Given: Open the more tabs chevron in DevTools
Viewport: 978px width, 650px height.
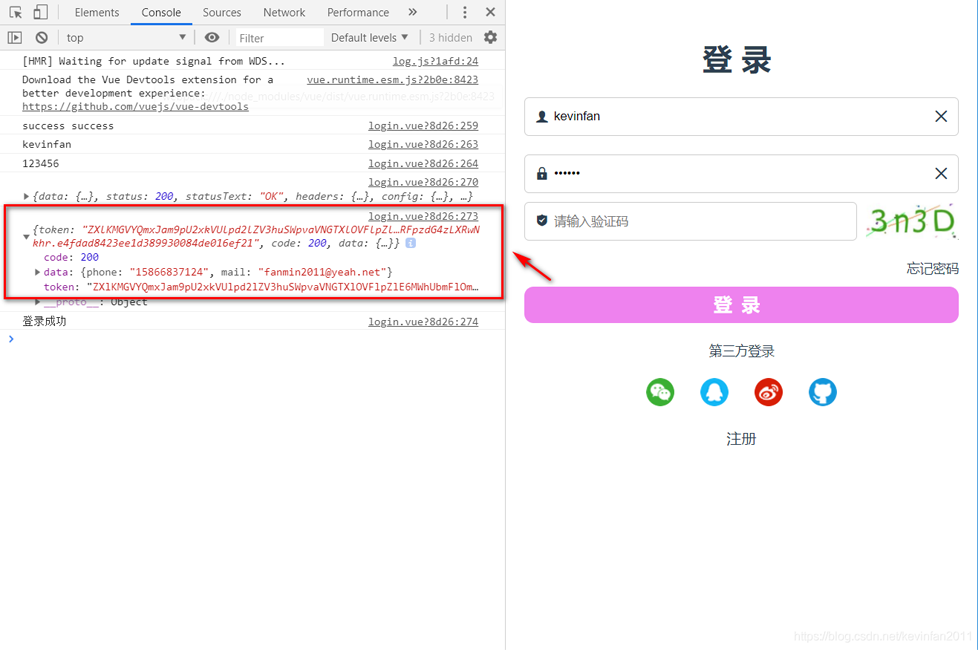Looking at the screenshot, I should pyautogui.click(x=412, y=12).
